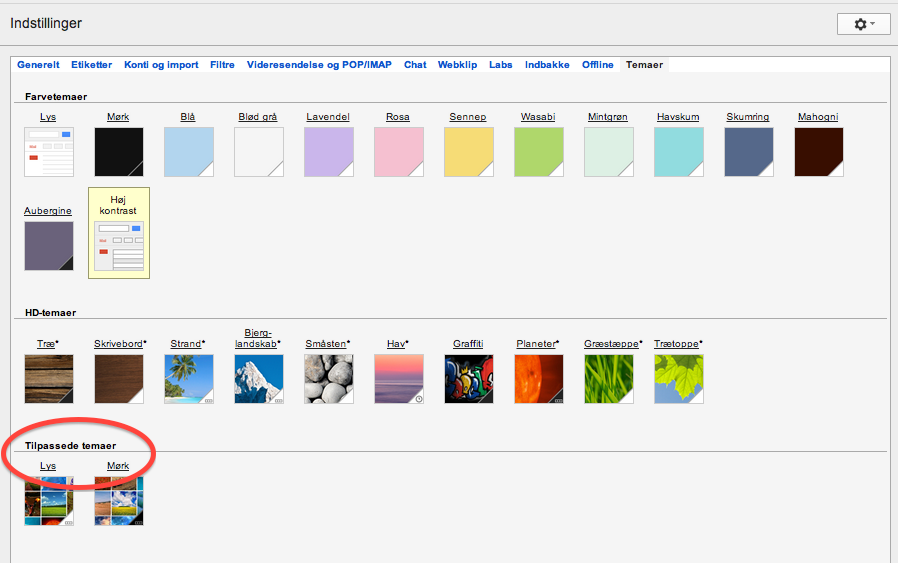Switch to the Generelt tab
Image resolution: width=898 pixels, height=563 pixels.
[x=40, y=65]
